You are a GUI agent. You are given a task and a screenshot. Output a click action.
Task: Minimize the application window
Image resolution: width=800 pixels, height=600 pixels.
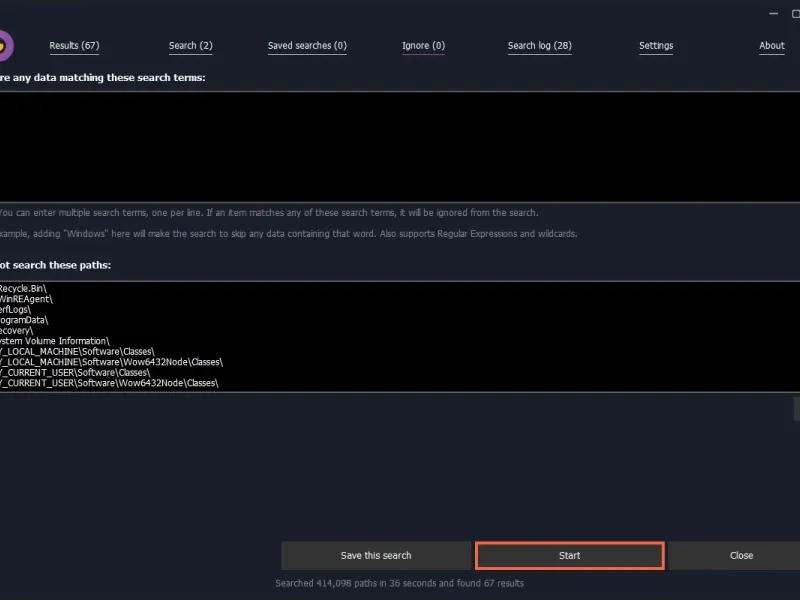coord(773,14)
